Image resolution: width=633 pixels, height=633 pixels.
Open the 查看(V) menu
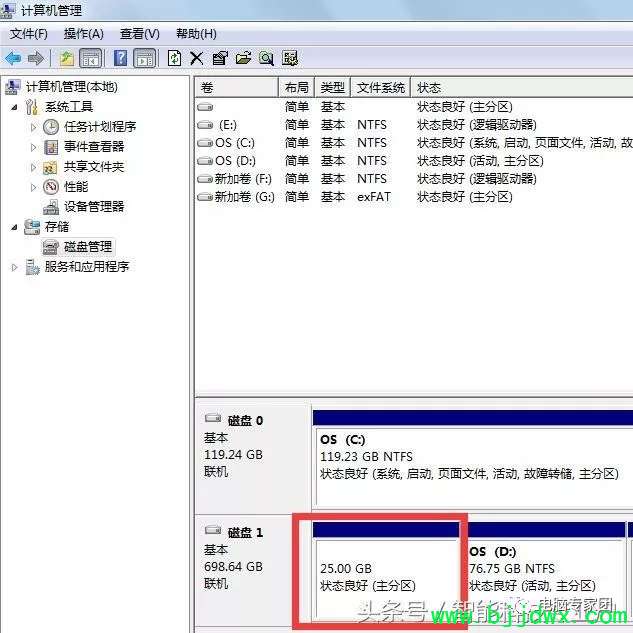pyautogui.click(x=140, y=34)
